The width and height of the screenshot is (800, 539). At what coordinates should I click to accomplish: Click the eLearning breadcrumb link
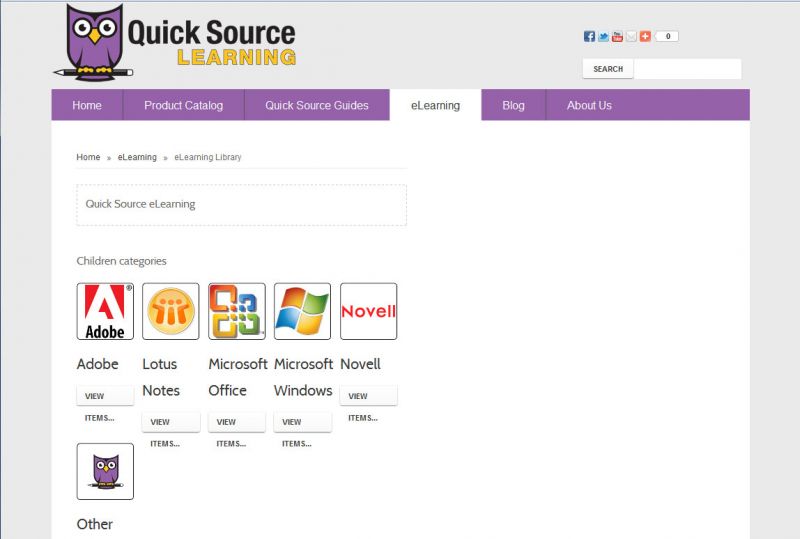[137, 157]
